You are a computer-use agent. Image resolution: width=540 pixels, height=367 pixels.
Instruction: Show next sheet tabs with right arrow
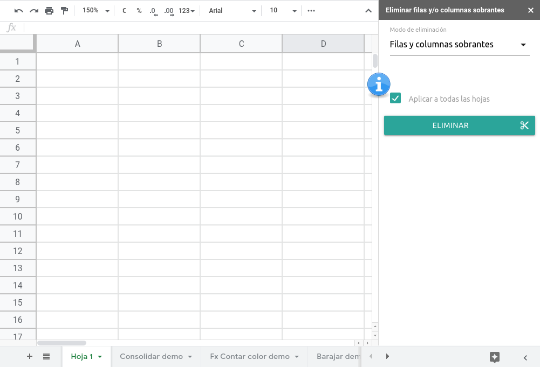(387, 356)
